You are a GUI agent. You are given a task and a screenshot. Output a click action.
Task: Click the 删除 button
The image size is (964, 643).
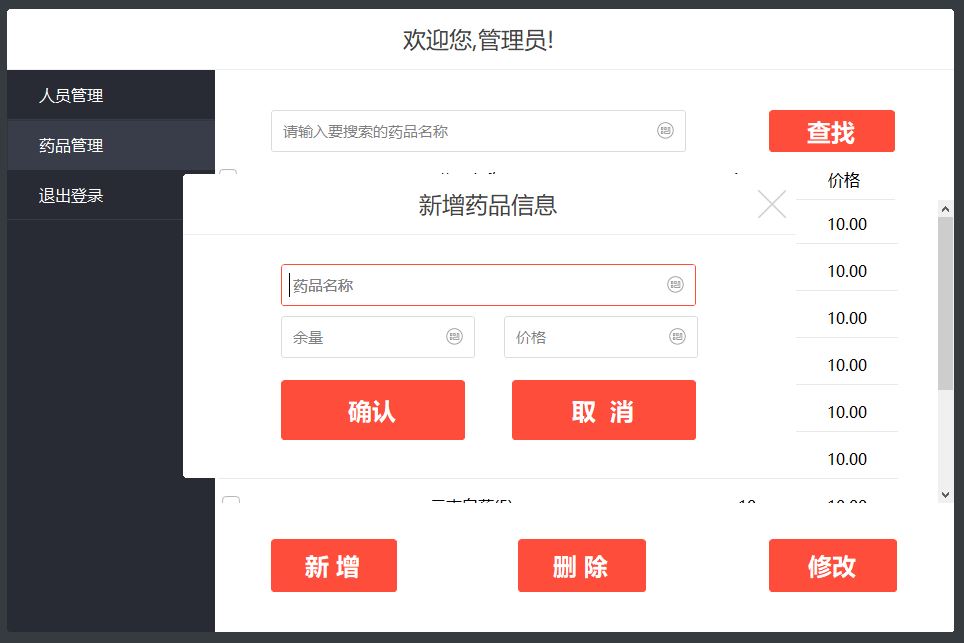(x=582, y=566)
